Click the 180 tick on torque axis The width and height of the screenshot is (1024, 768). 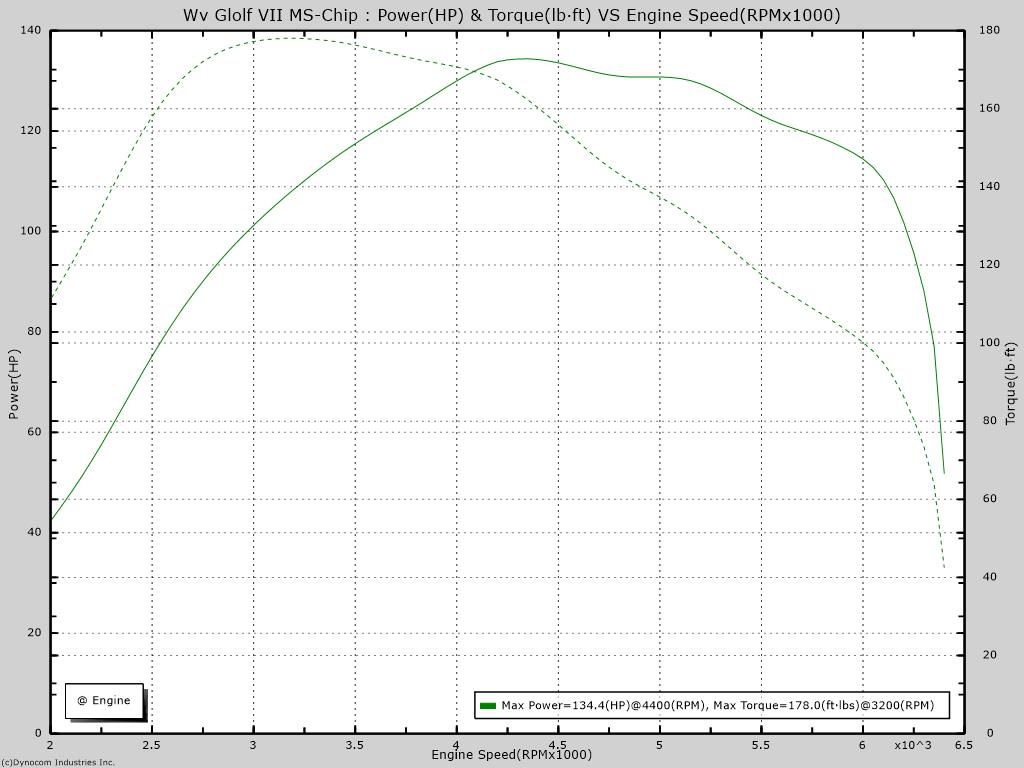point(988,30)
